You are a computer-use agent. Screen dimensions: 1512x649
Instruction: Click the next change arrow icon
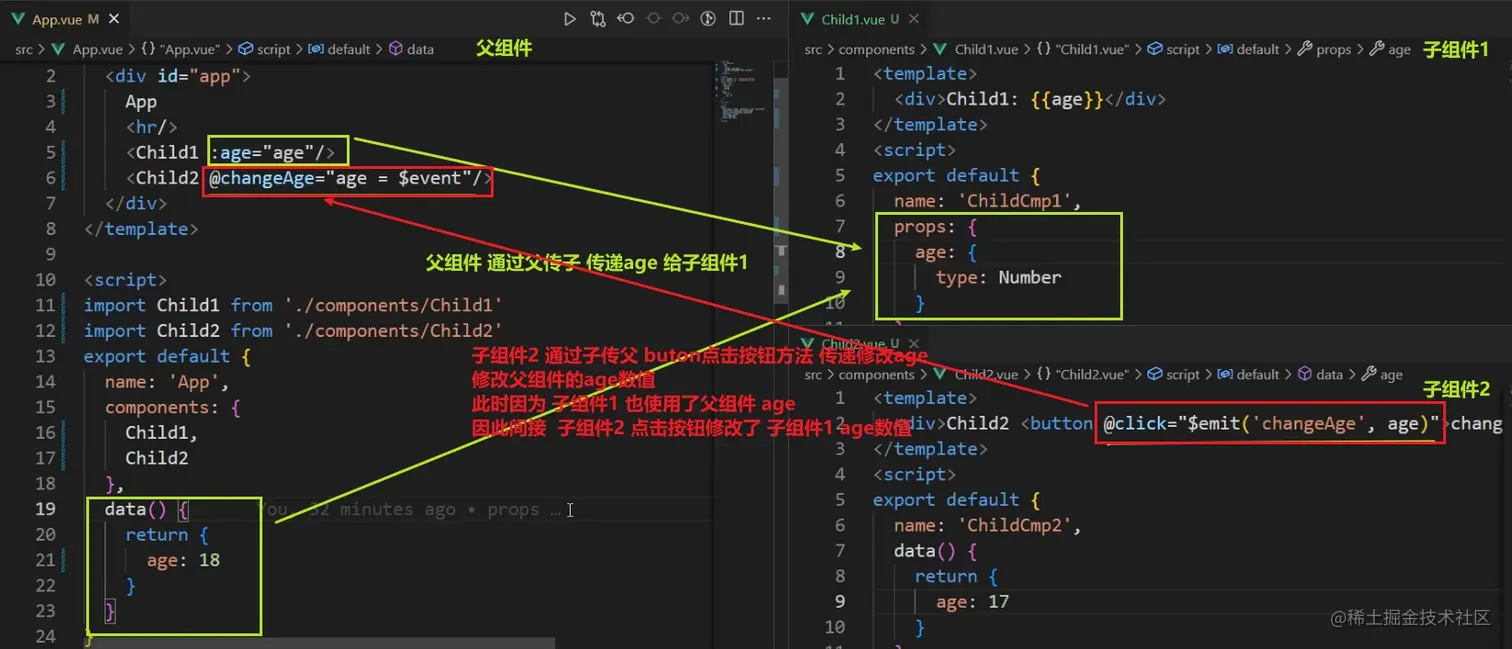pos(681,19)
